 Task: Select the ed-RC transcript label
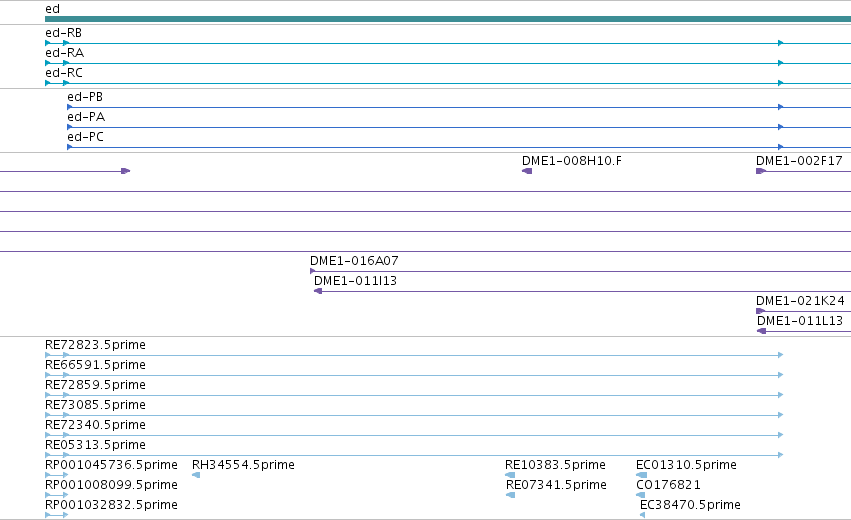(64, 73)
